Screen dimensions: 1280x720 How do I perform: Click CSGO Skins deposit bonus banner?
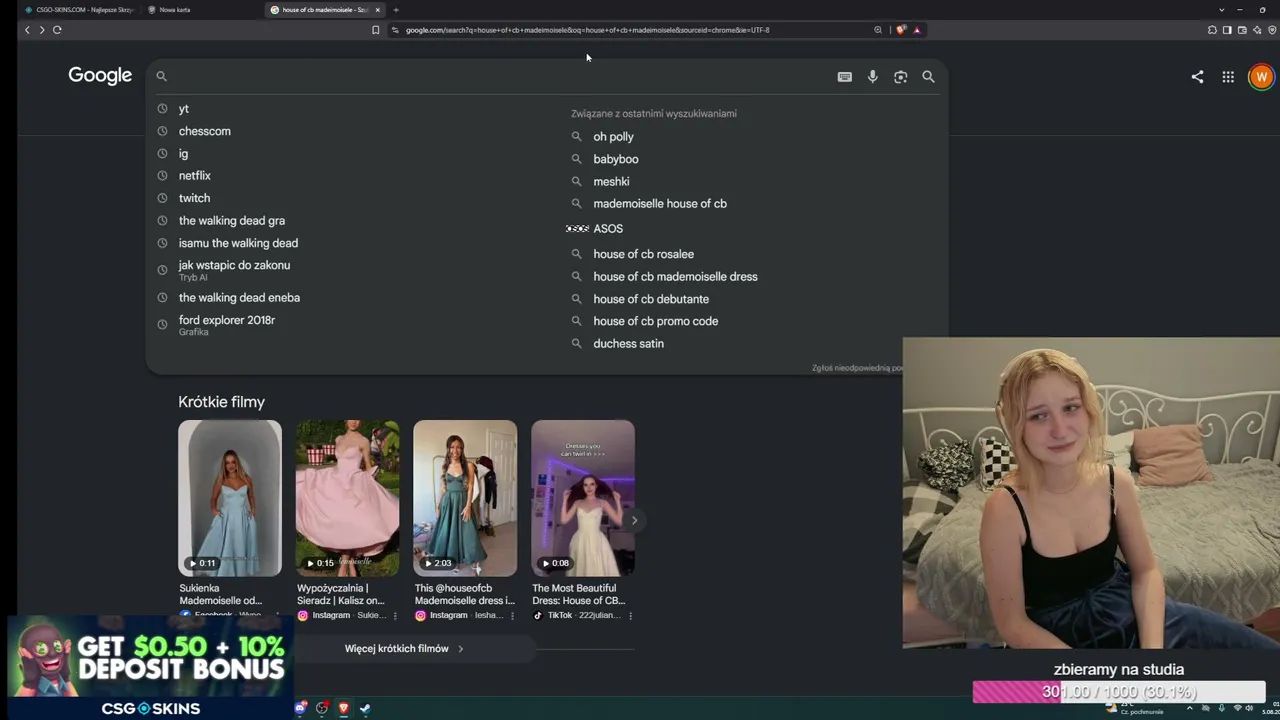pos(151,667)
